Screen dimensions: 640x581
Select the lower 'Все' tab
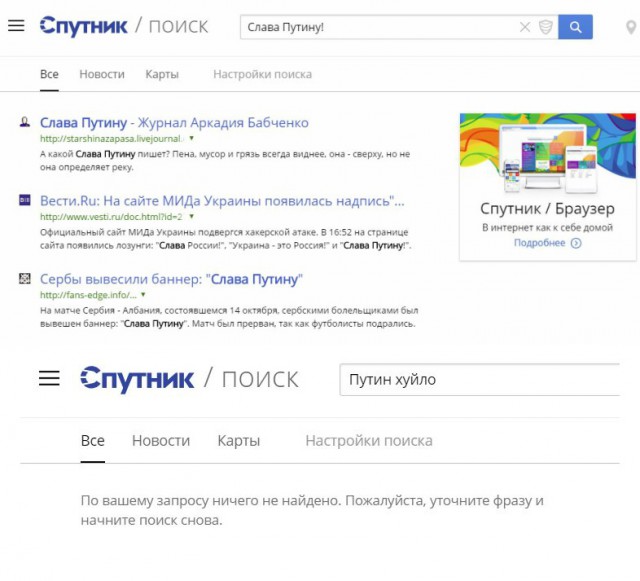point(93,441)
